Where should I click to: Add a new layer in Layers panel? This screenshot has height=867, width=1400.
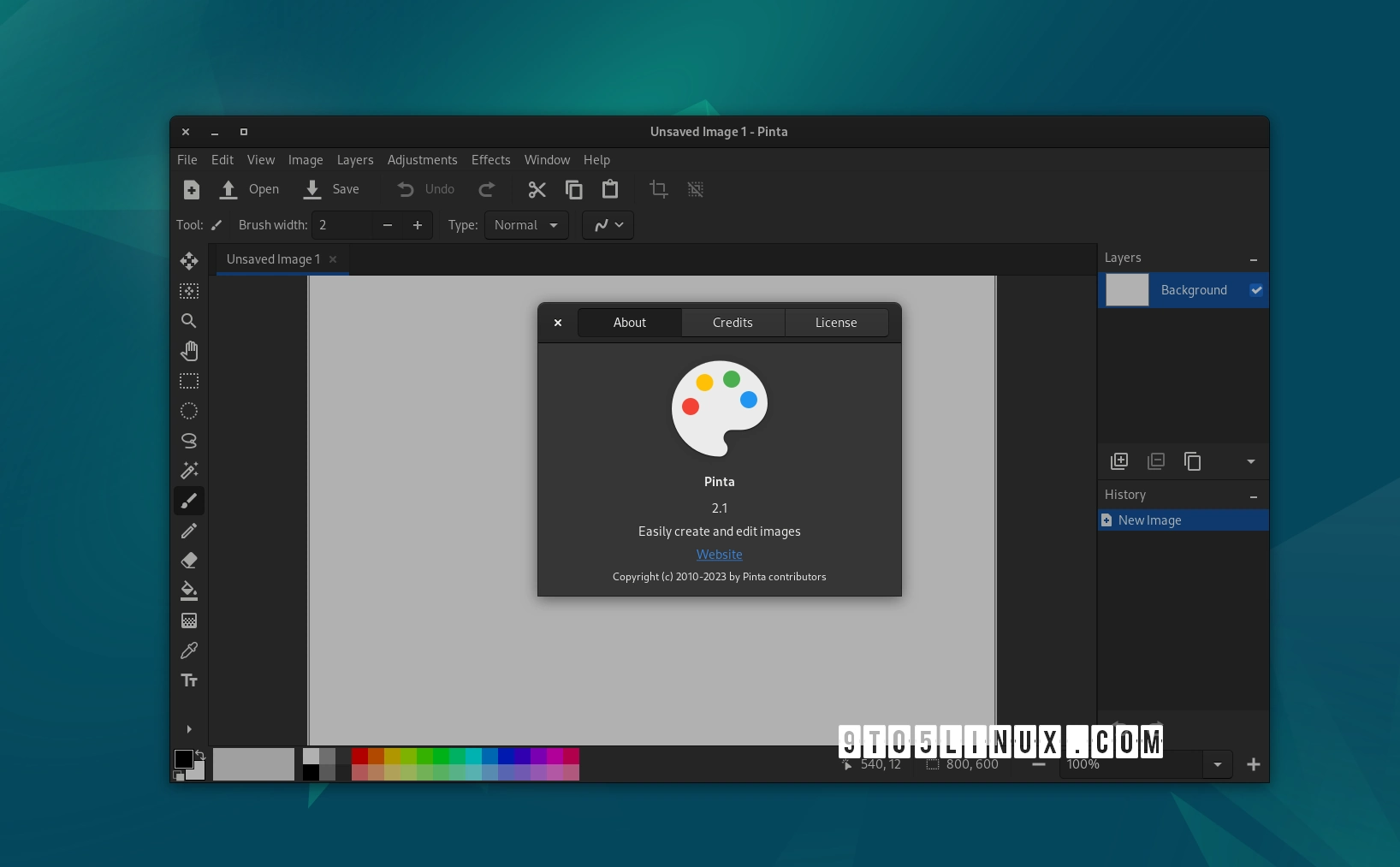click(x=1118, y=461)
